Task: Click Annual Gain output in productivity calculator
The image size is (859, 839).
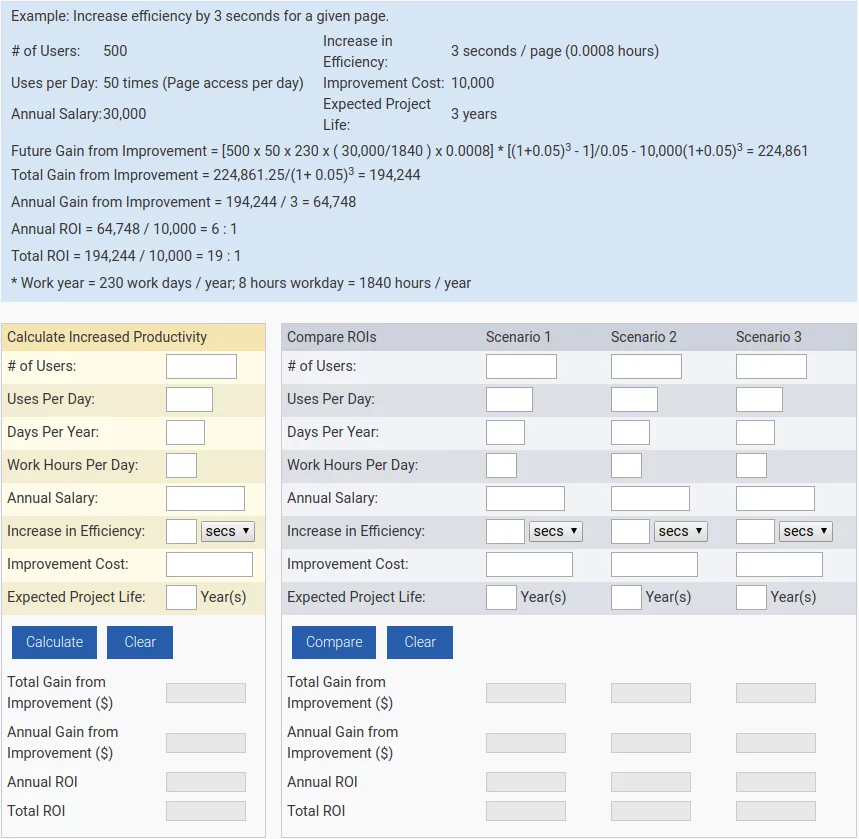Action: pyautogui.click(x=206, y=743)
